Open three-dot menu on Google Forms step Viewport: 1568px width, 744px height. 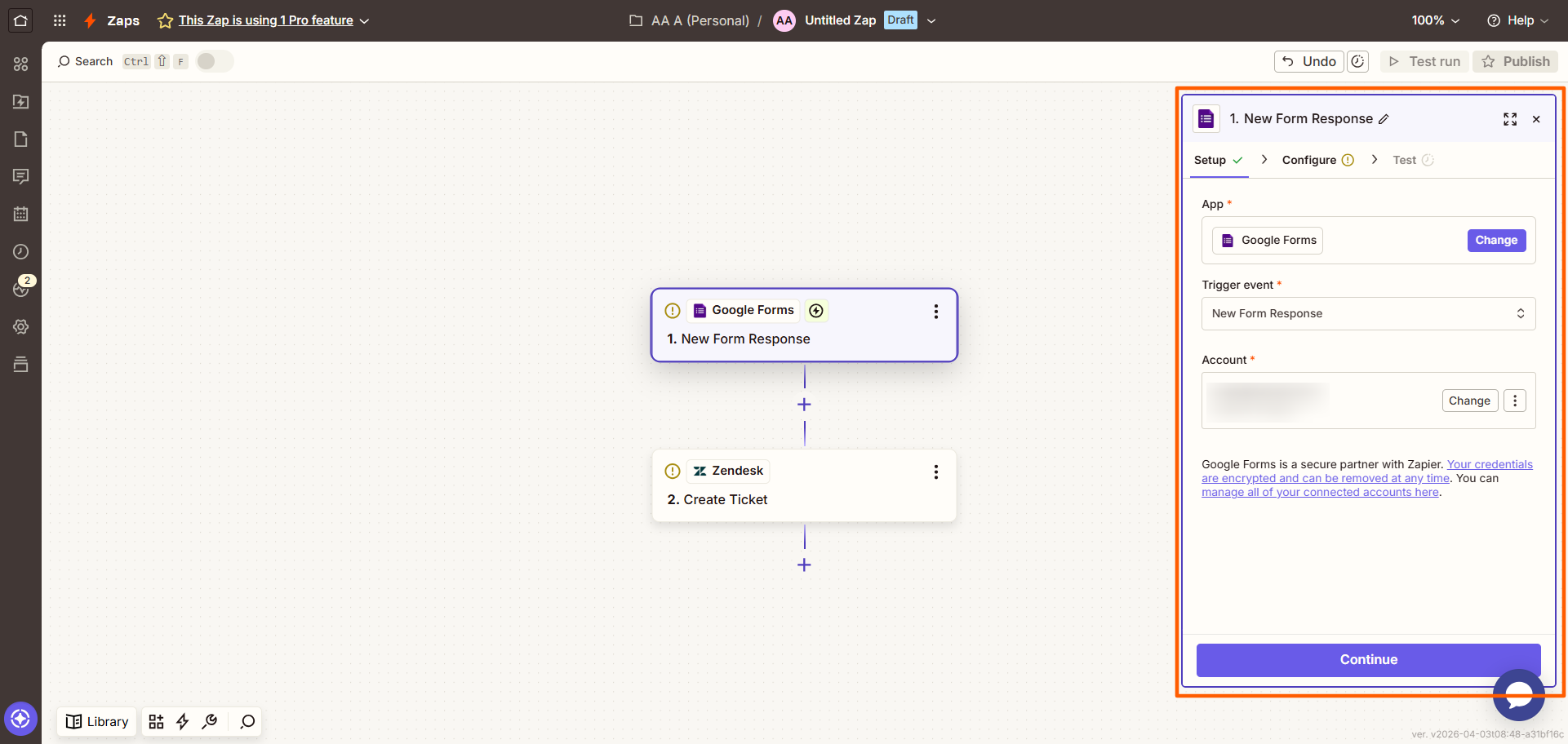point(935,311)
